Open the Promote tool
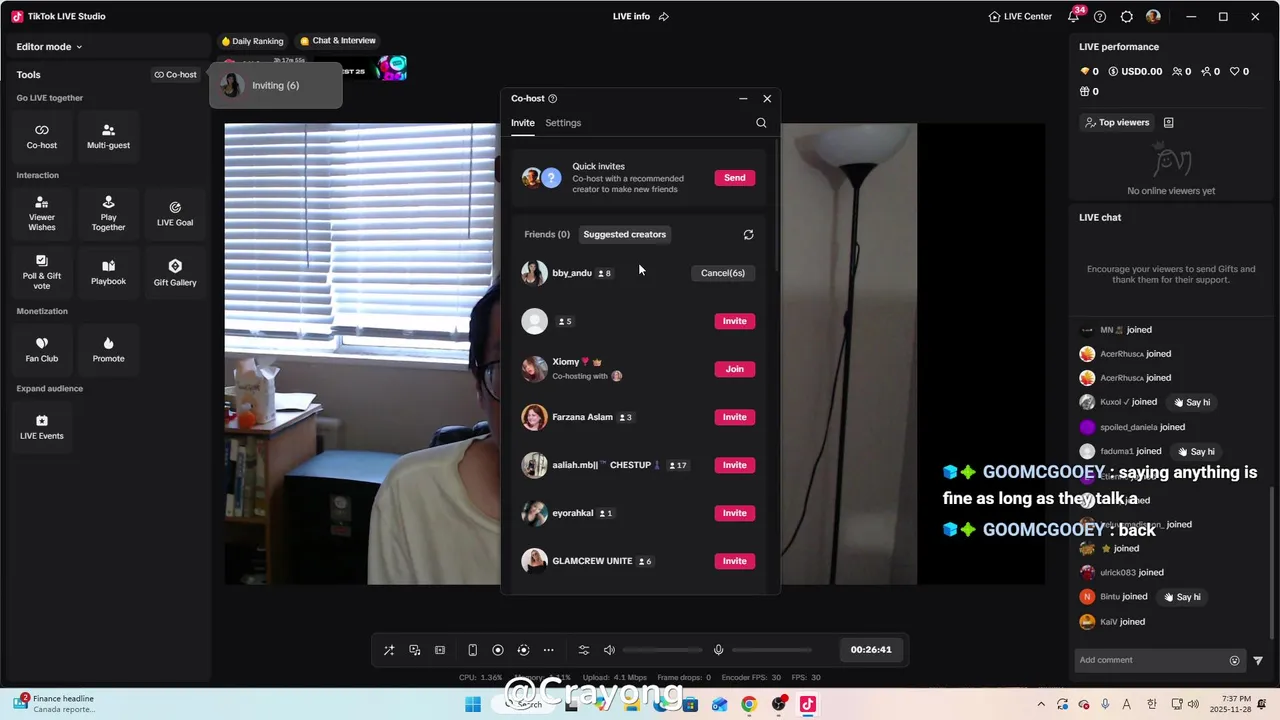Image resolution: width=1280 pixels, height=720 pixels. click(x=108, y=350)
